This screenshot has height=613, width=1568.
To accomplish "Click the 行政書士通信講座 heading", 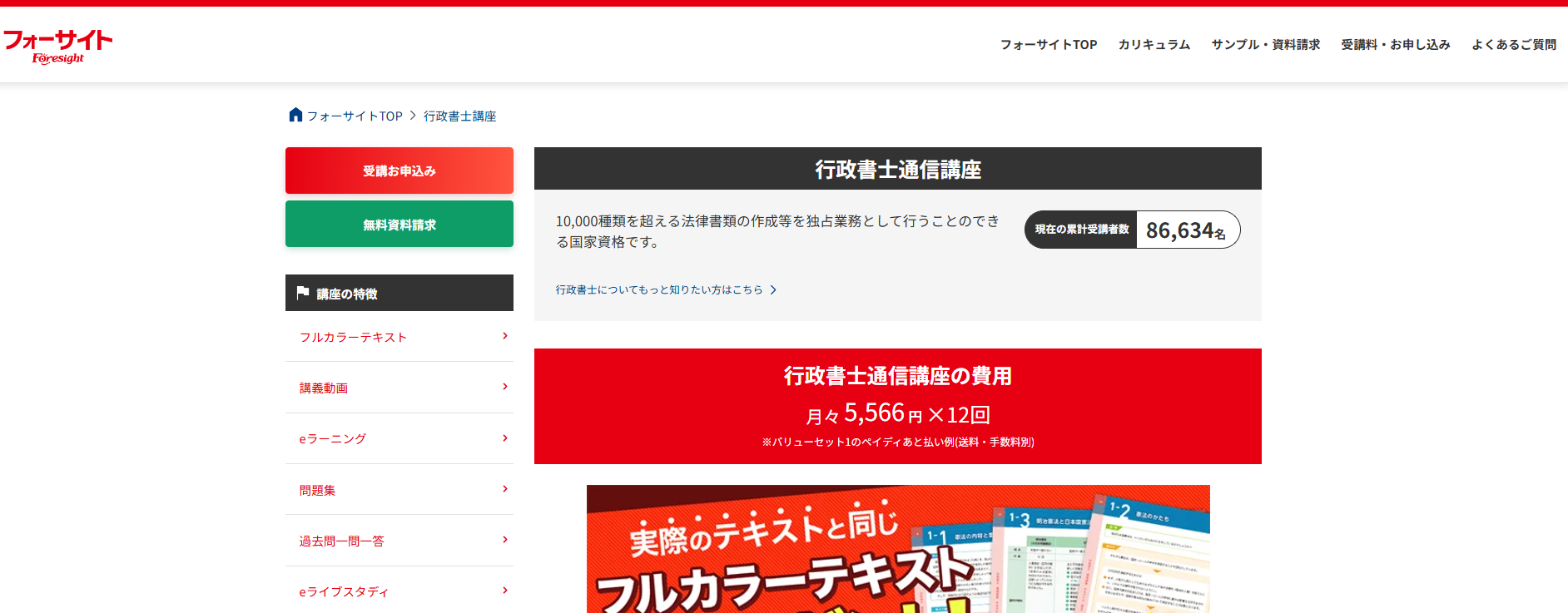I will (x=898, y=169).
